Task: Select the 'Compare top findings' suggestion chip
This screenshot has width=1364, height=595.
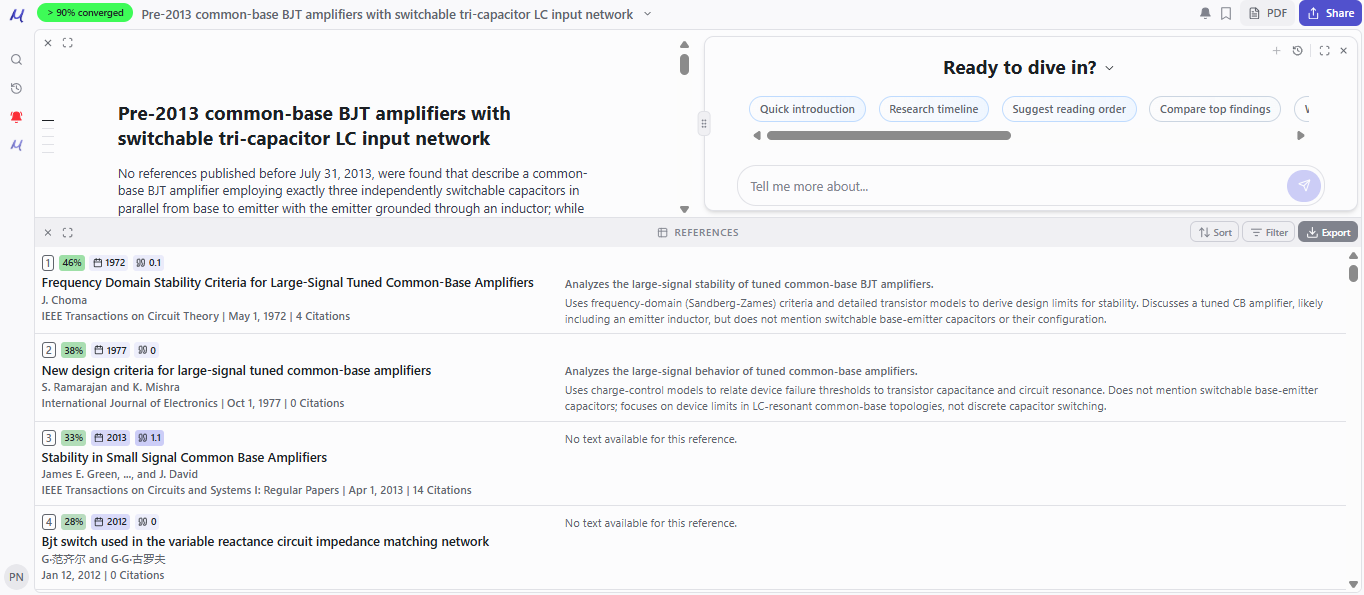Action: (1215, 109)
